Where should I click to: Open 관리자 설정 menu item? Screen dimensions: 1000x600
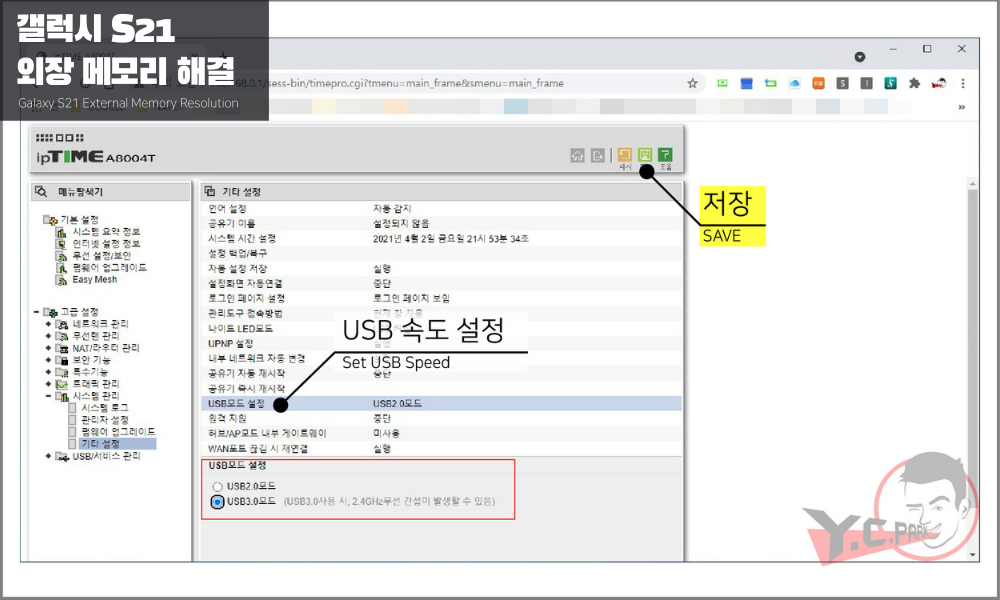pos(105,420)
